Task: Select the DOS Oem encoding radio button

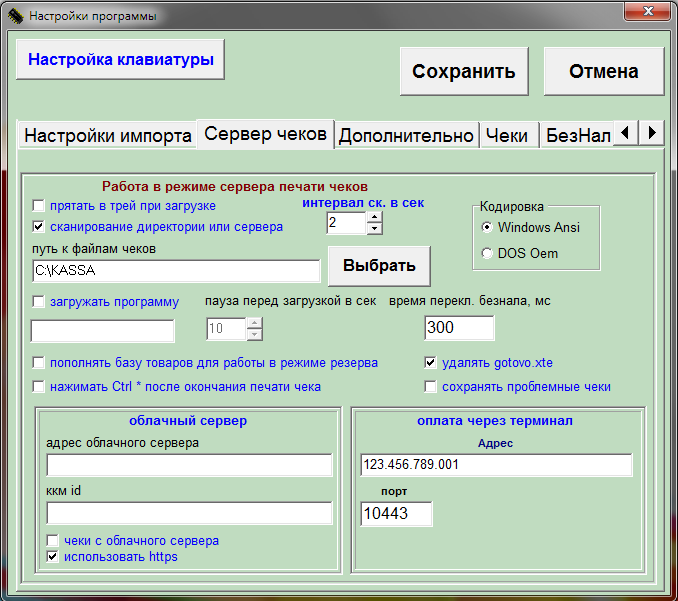Action: coord(487,253)
